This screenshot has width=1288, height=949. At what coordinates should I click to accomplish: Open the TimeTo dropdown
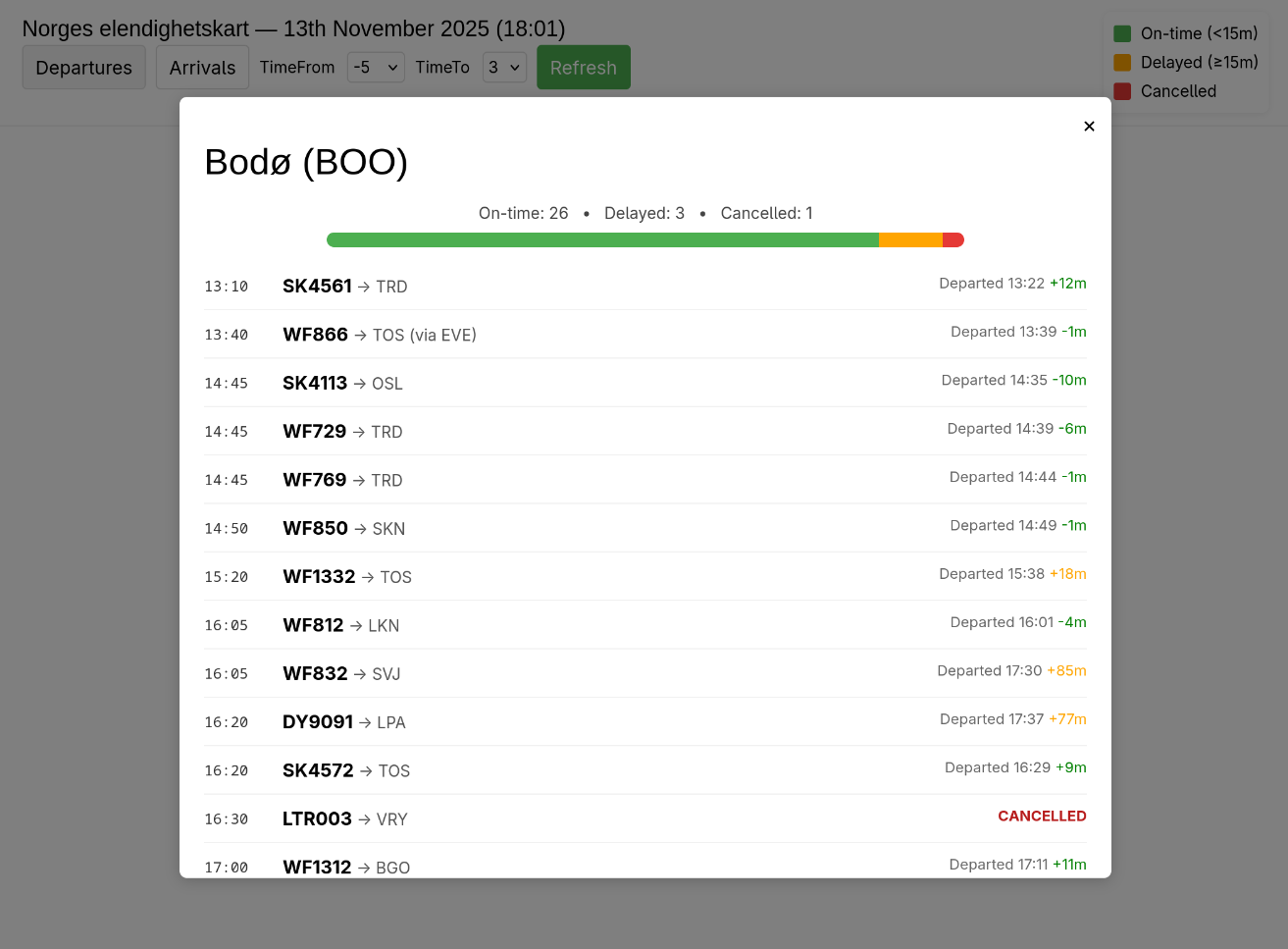504,68
